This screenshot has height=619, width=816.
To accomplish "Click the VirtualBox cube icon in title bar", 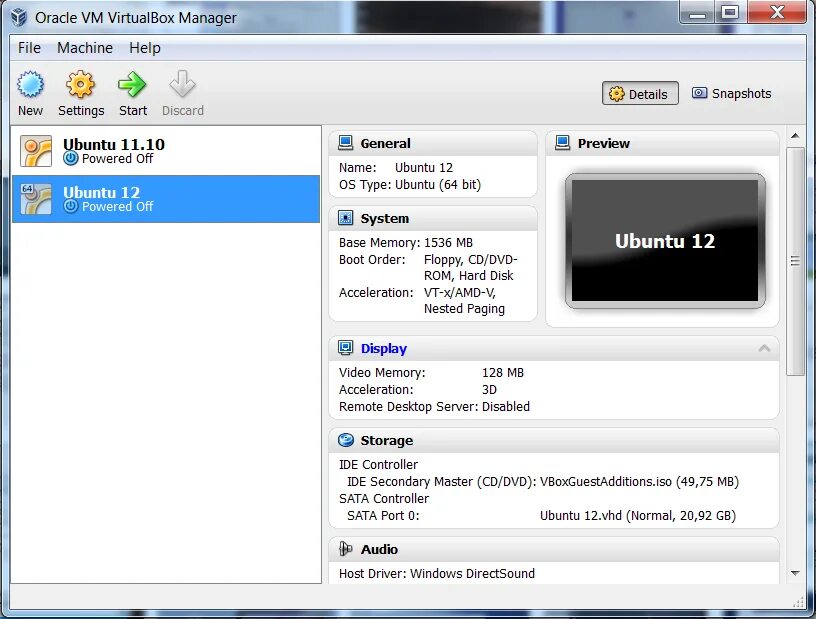I will pos(19,17).
